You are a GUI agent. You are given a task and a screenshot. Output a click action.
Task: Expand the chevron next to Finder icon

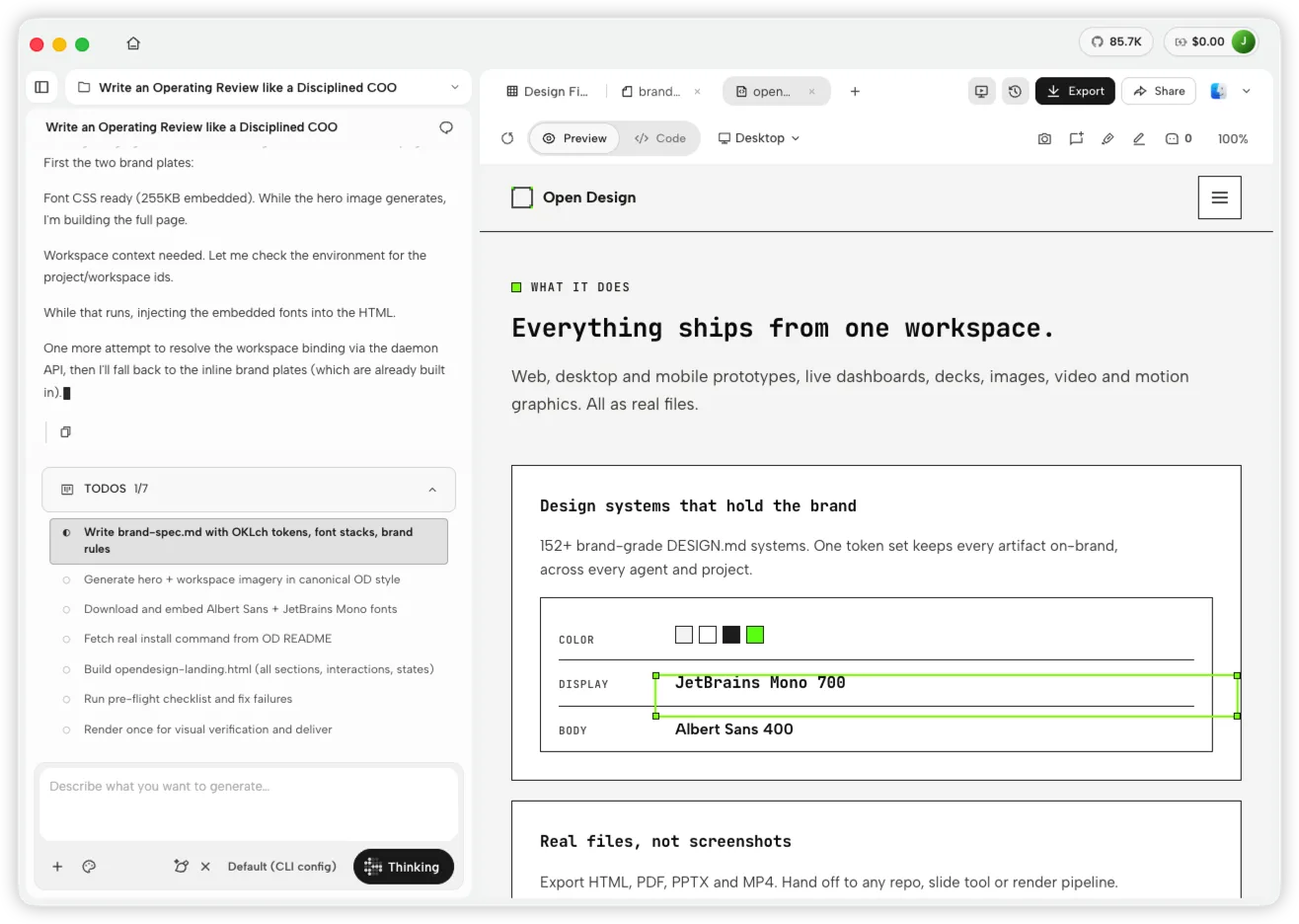coord(1247,91)
